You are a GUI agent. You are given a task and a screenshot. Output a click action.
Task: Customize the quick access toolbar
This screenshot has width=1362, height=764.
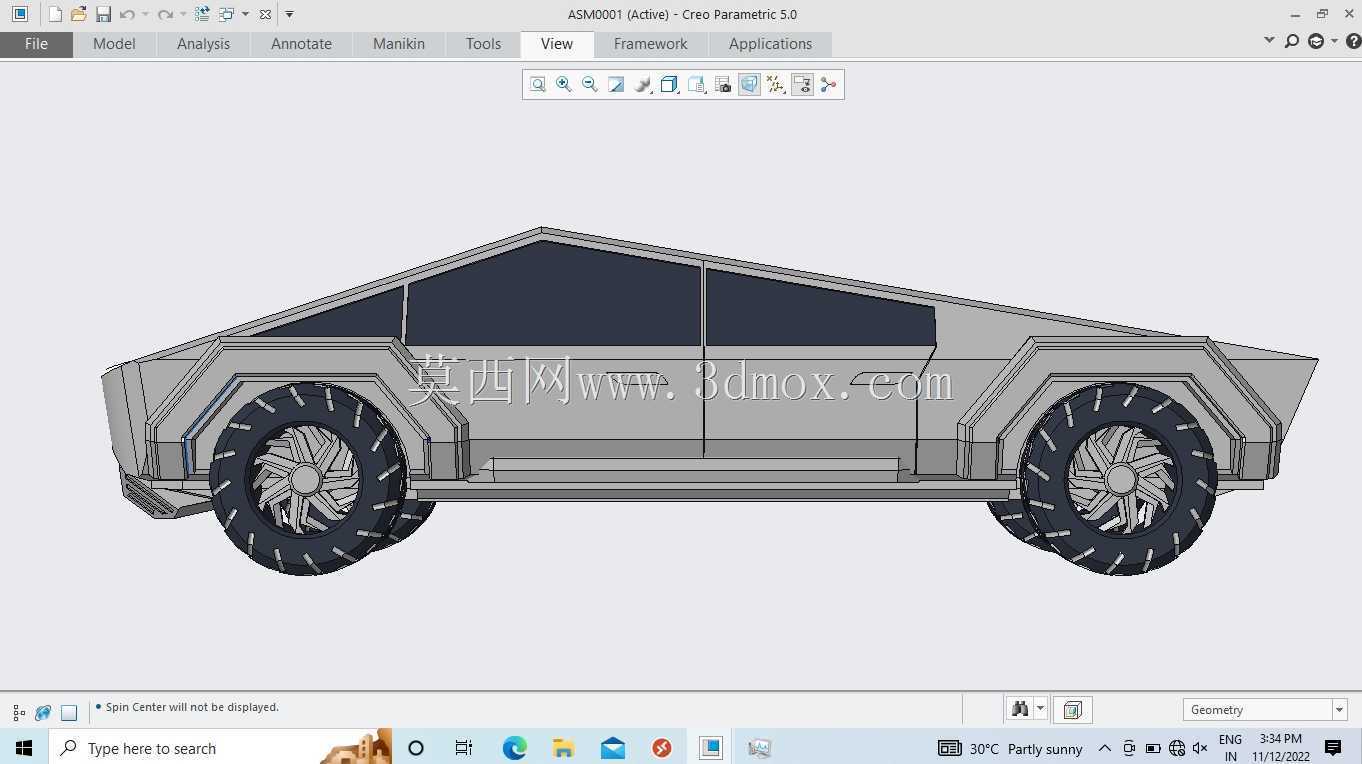(289, 14)
